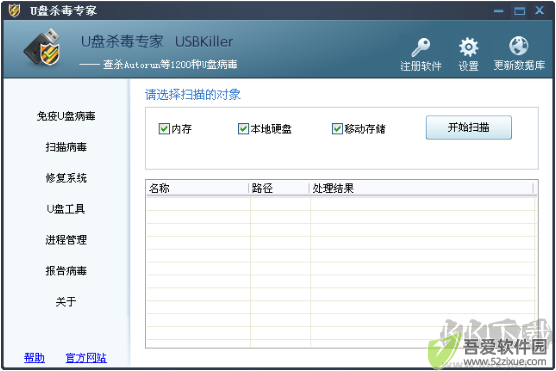Open 免疫U盘病毒 in sidebar
The width and height of the screenshot is (556, 371).
pos(66,116)
